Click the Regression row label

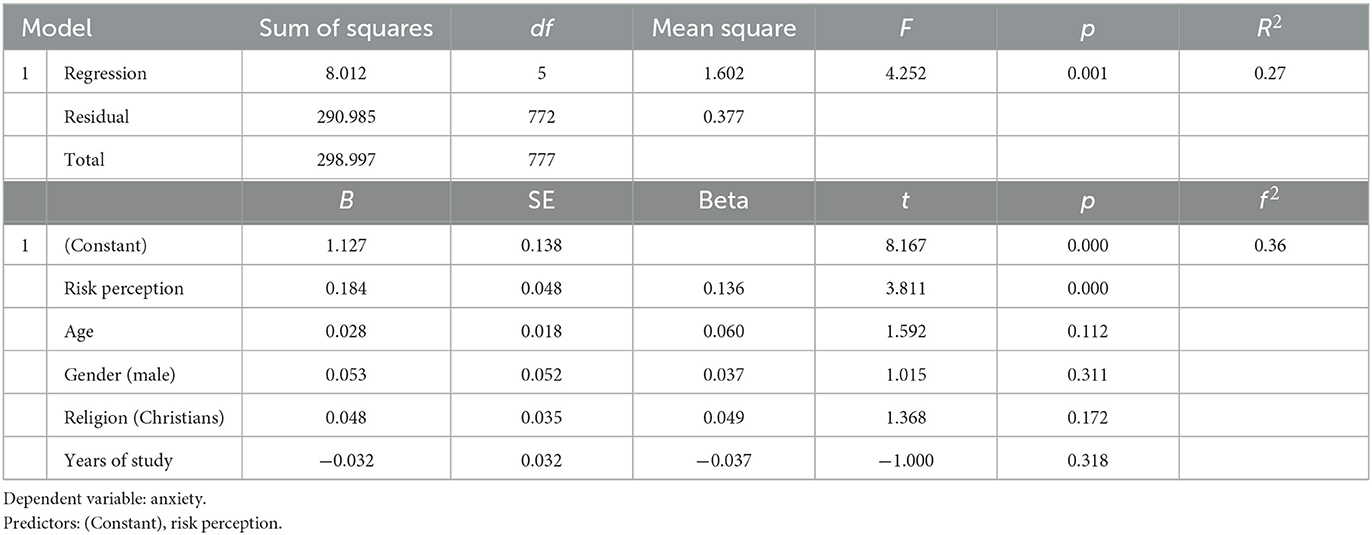coord(105,74)
